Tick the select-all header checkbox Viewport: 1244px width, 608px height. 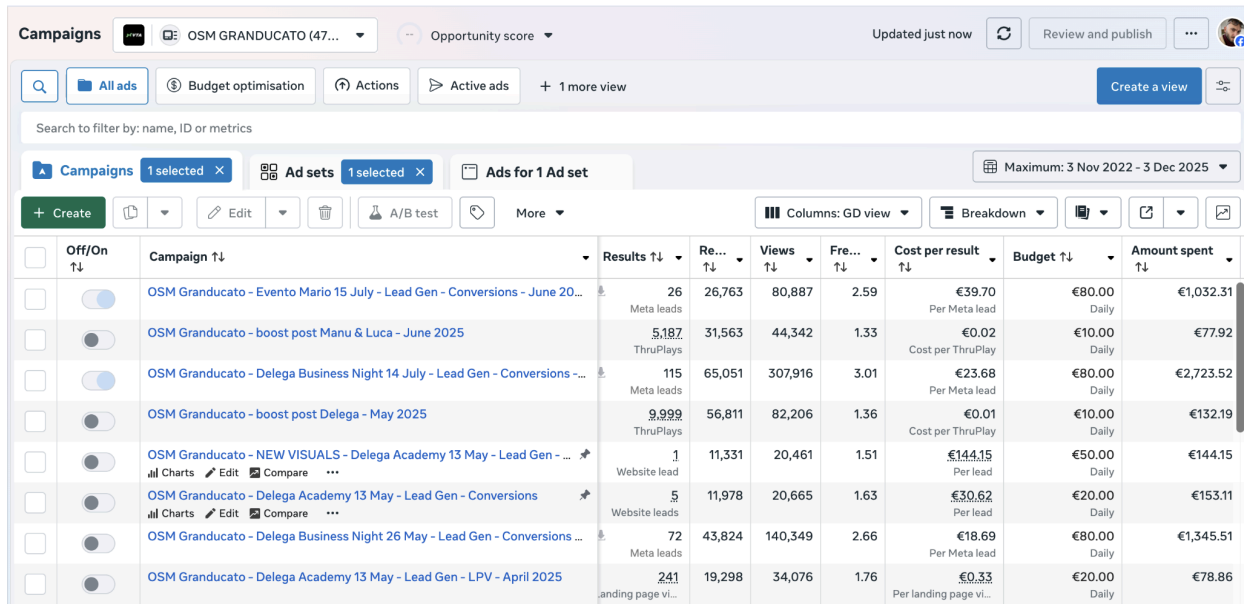click(35, 258)
